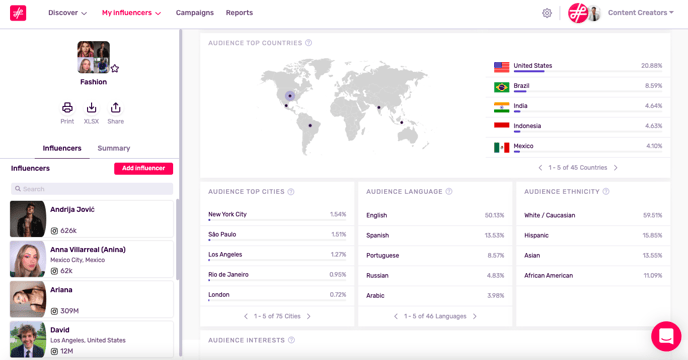Go to next page of Countries

pos(616,168)
